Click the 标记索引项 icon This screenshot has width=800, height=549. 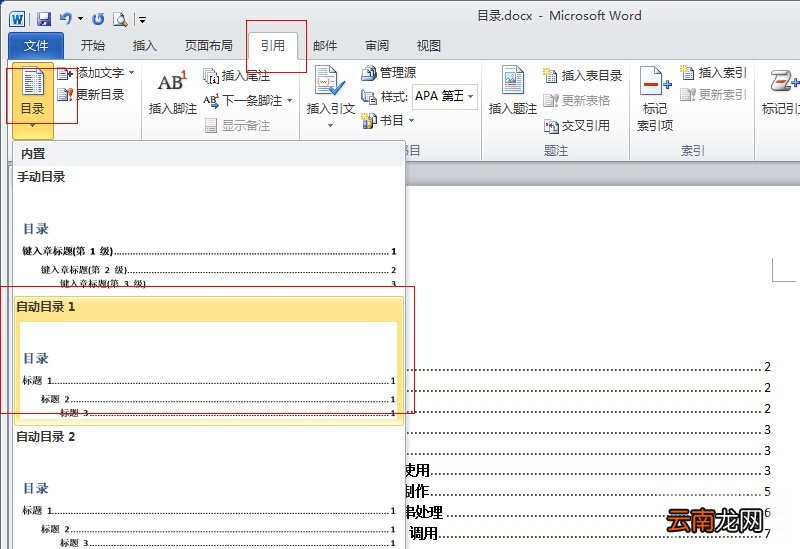655,82
